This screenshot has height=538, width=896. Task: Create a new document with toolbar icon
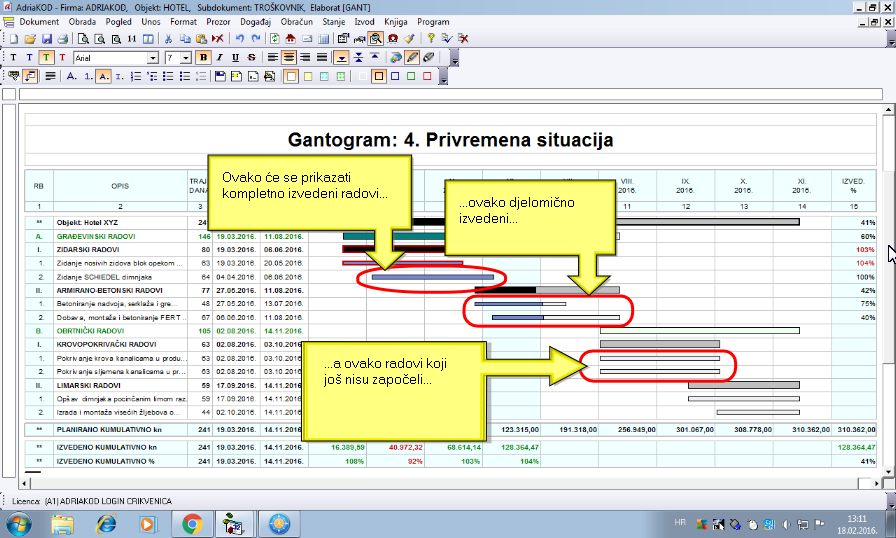(x=14, y=39)
